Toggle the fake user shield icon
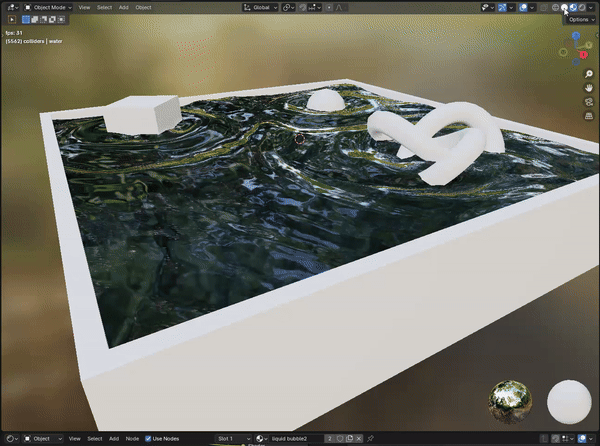This screenshot has width=600, height=446. click(340, 439)
